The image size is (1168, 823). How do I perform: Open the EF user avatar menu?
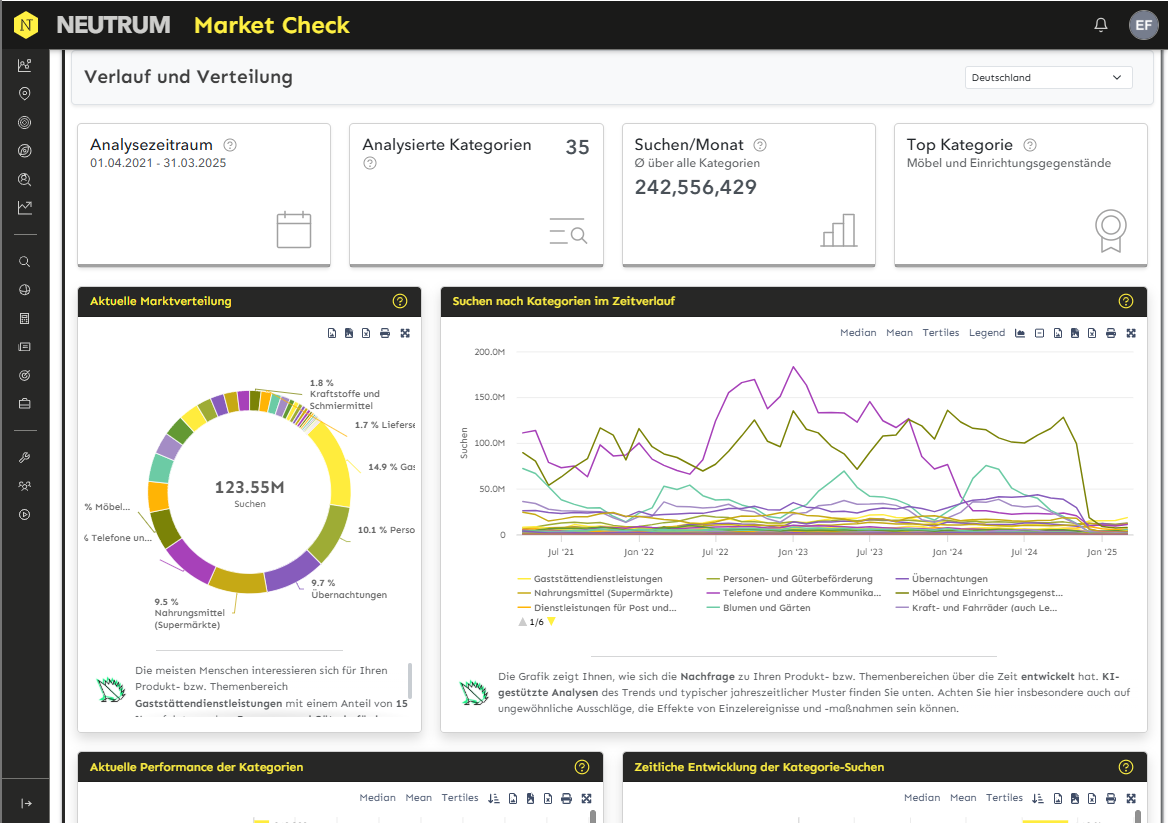point(1143,25)
